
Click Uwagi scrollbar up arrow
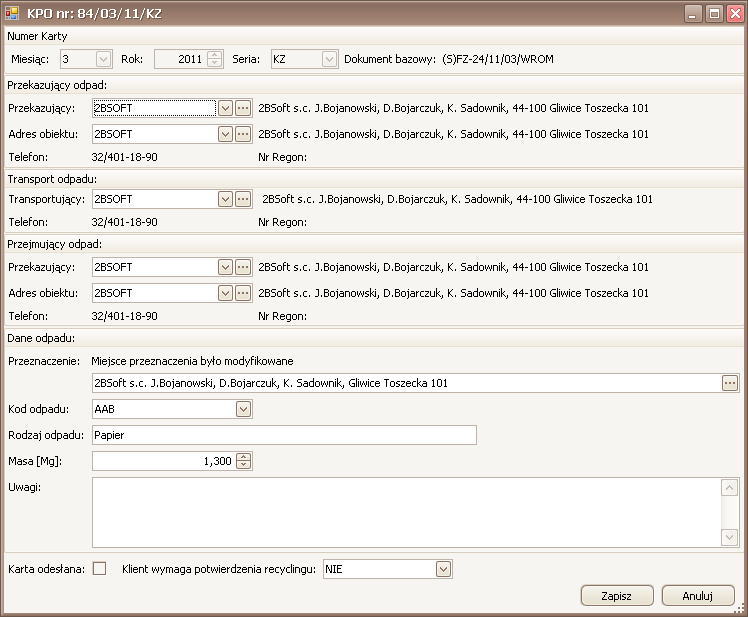pyautogui.click(x=729, y=488)
